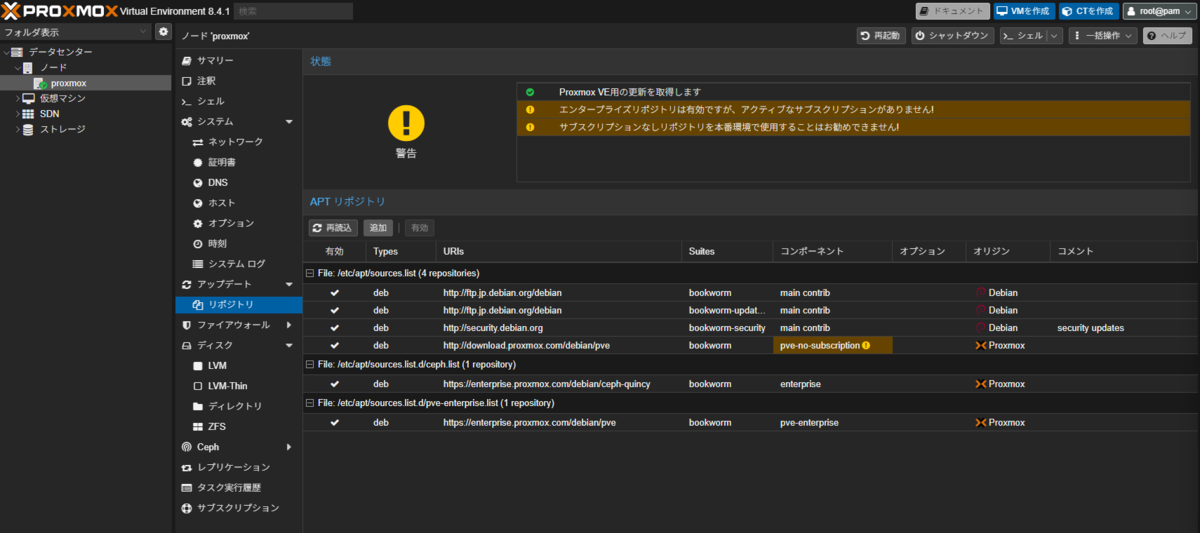This screenshot has width=1200, height=533.
Task: Click the ドキュメント button
Action: tap(953, 11)
